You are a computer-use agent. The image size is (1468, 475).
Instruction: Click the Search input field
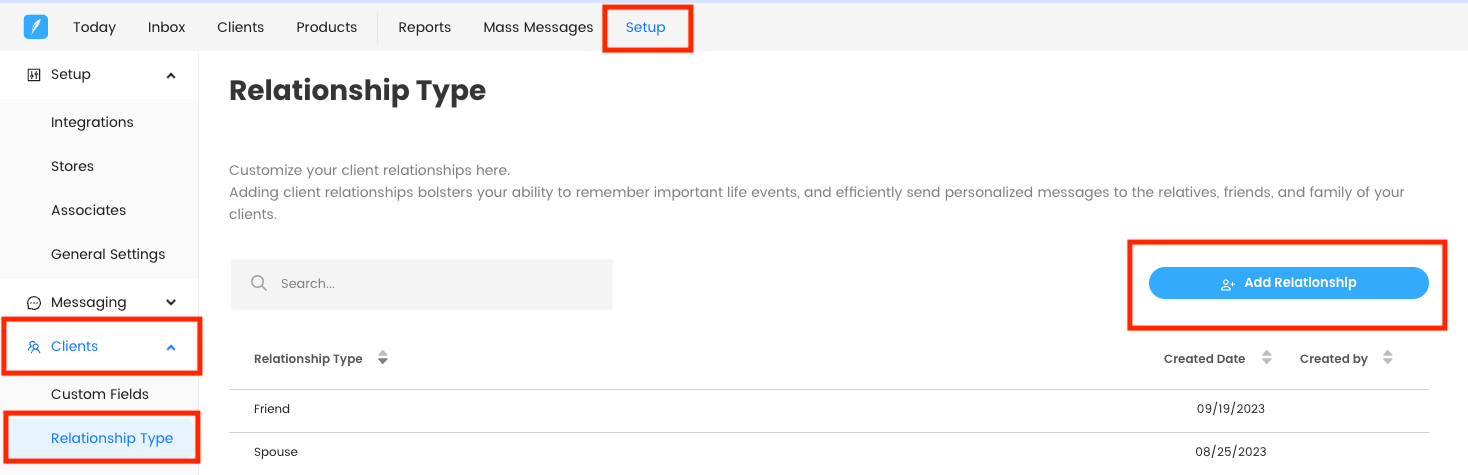pyautogui.click(x=422, y=284)
